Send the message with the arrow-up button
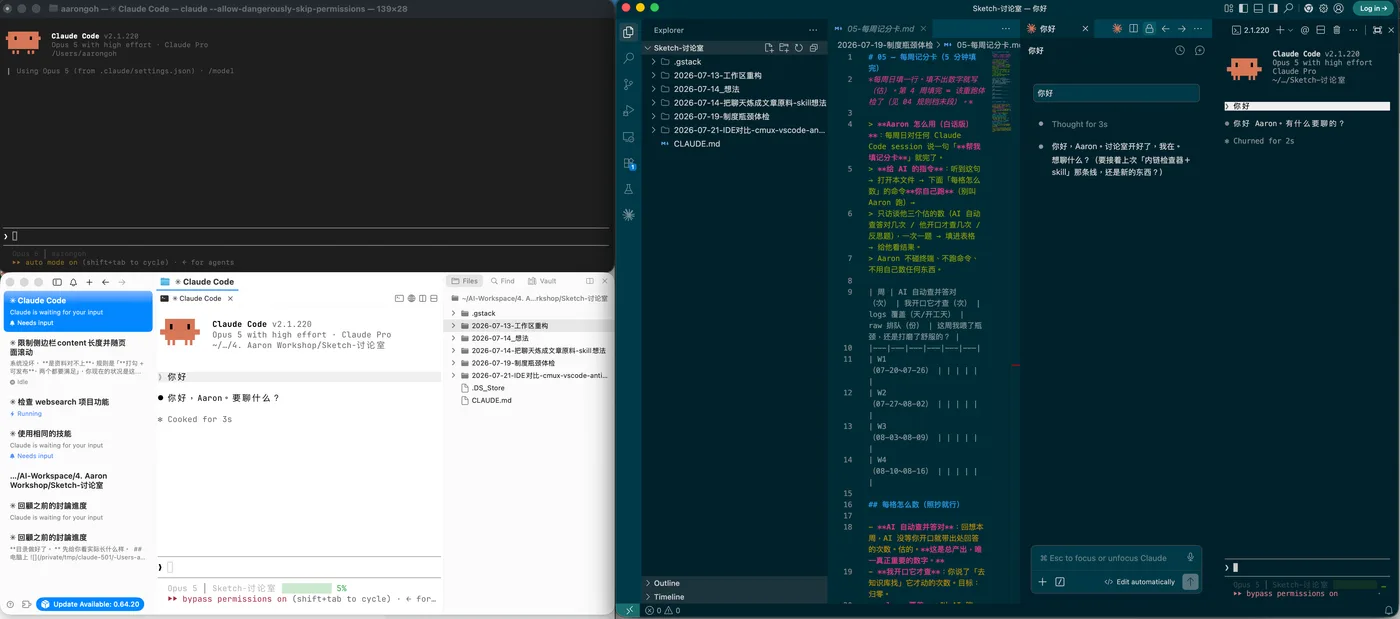 click(1190, 581)
